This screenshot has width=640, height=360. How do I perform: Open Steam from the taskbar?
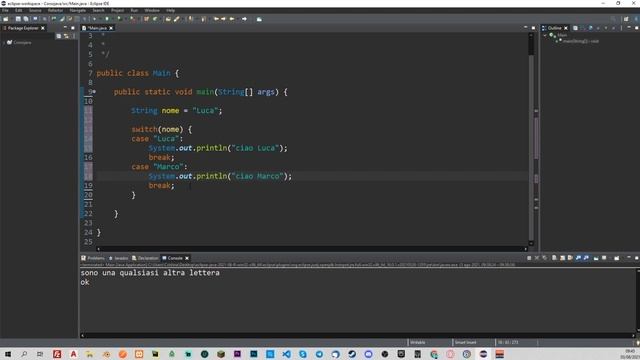click(x=352, y=354)
